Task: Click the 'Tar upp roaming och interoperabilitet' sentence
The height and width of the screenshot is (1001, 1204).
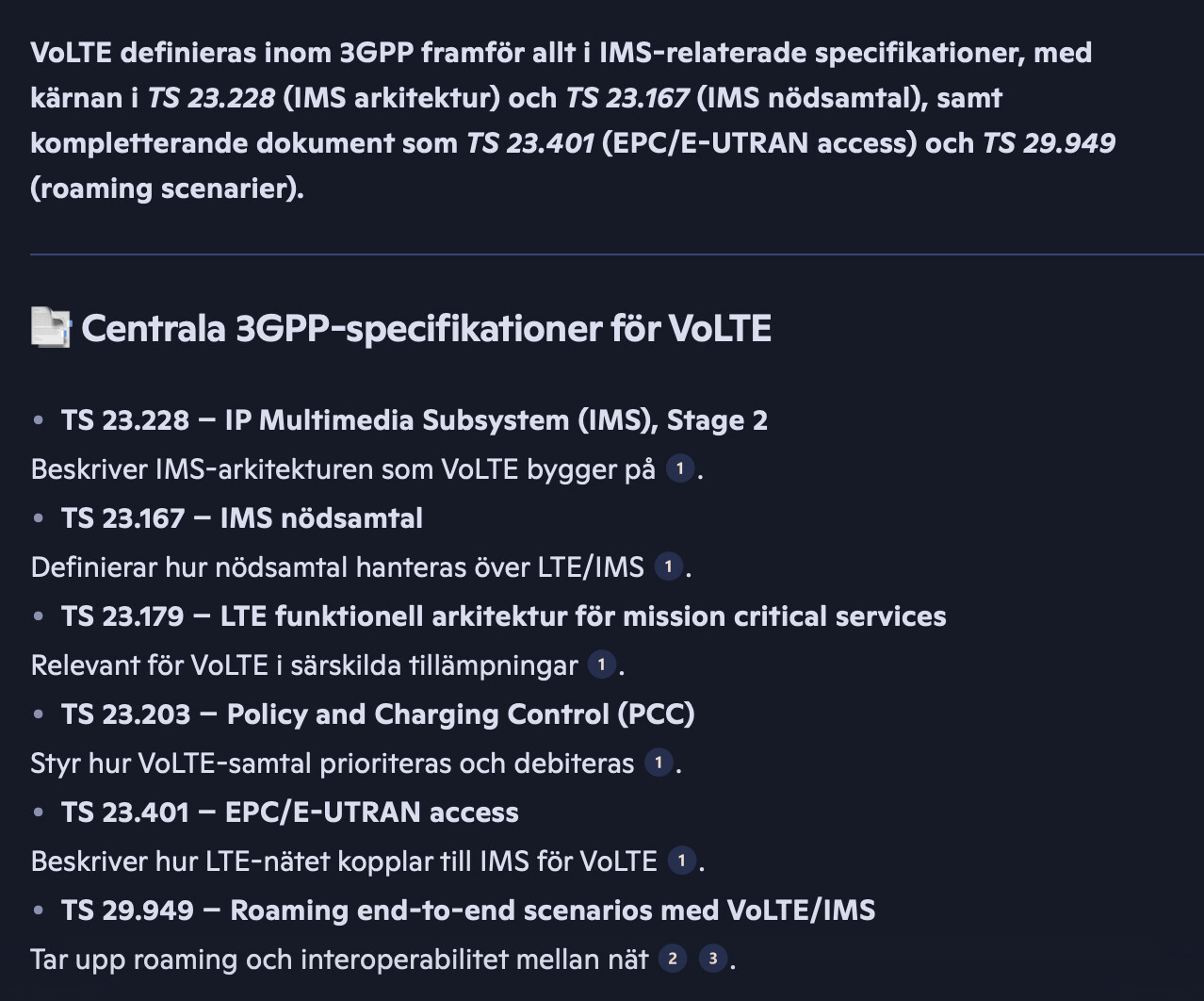Action: [340, 959]
